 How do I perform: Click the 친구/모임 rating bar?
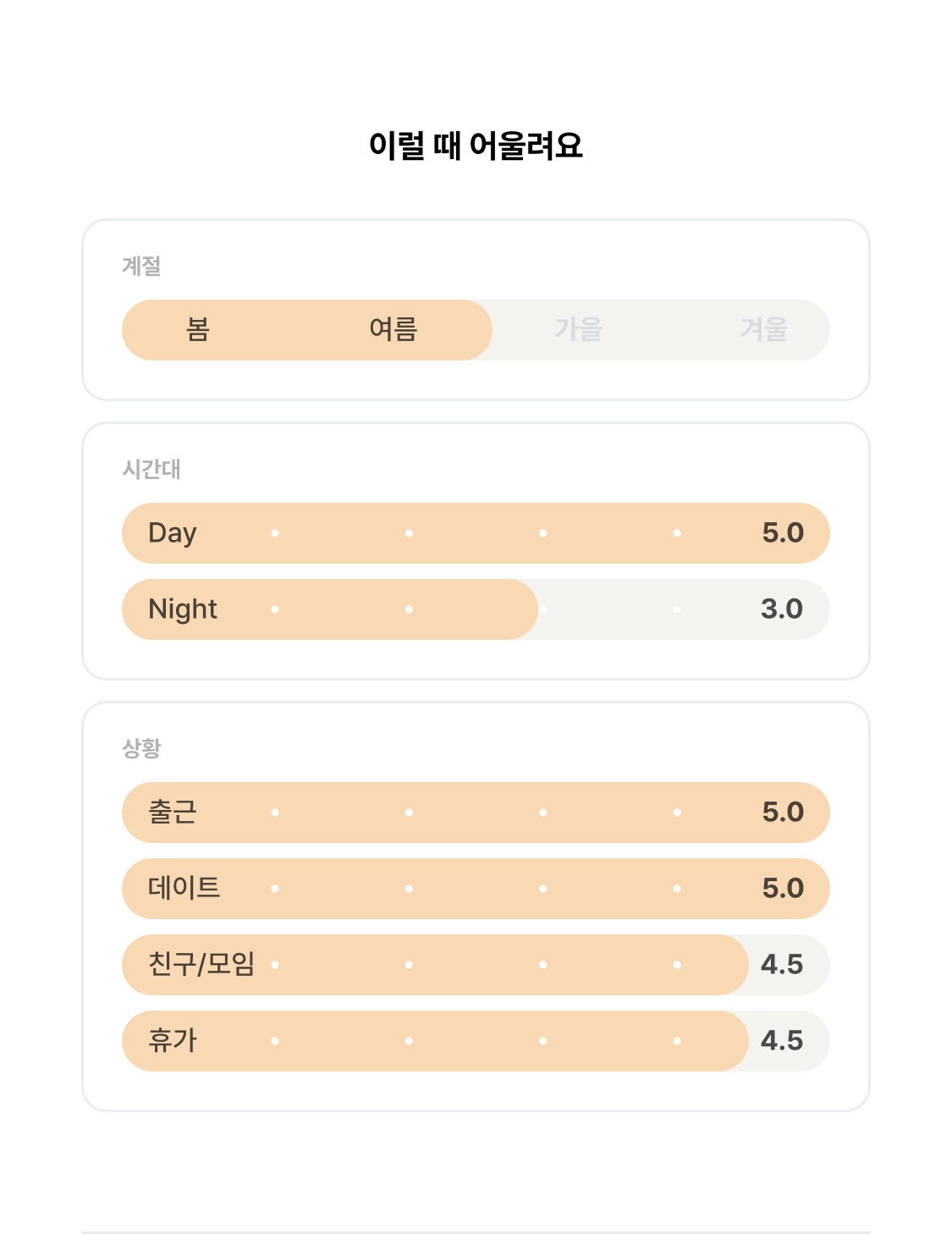(x=476, y=965)
